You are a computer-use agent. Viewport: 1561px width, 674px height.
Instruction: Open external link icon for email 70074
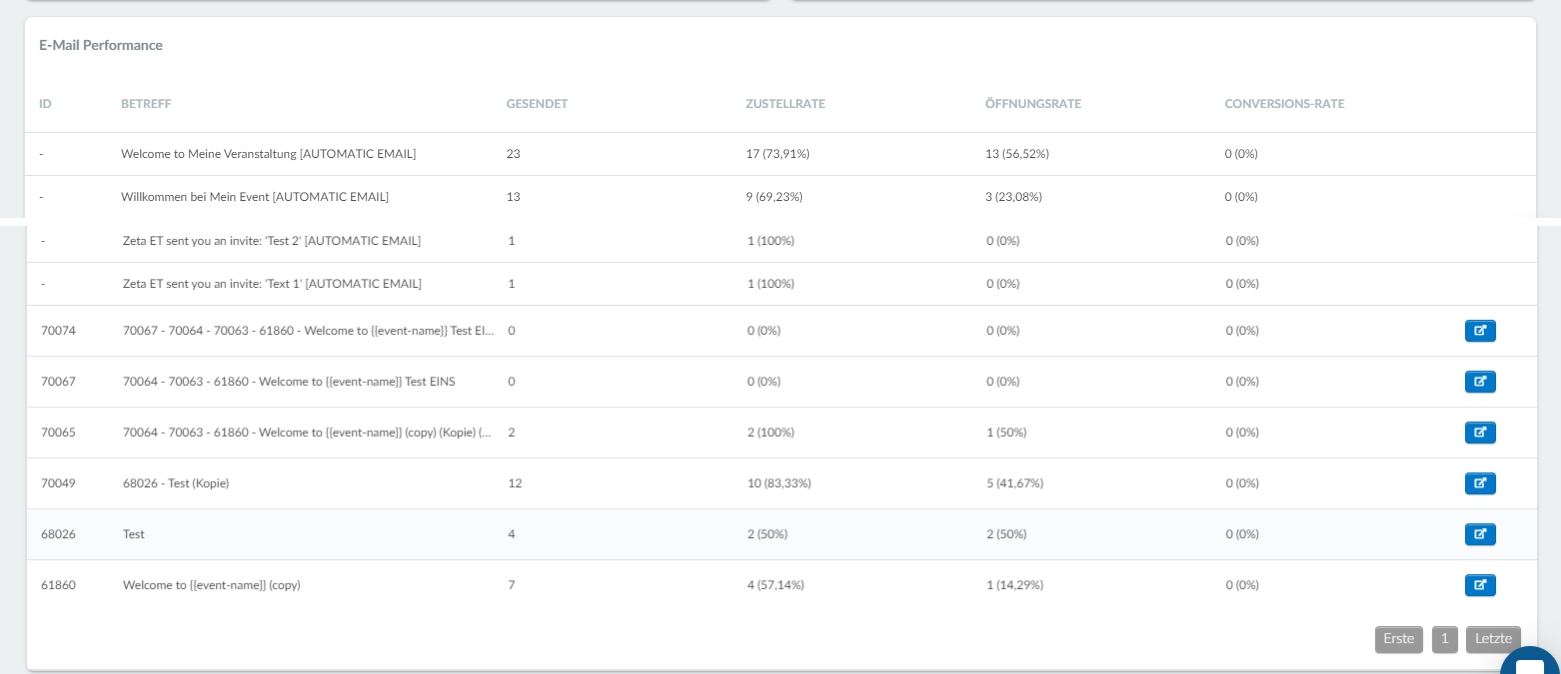click(x=1480, y=330)
